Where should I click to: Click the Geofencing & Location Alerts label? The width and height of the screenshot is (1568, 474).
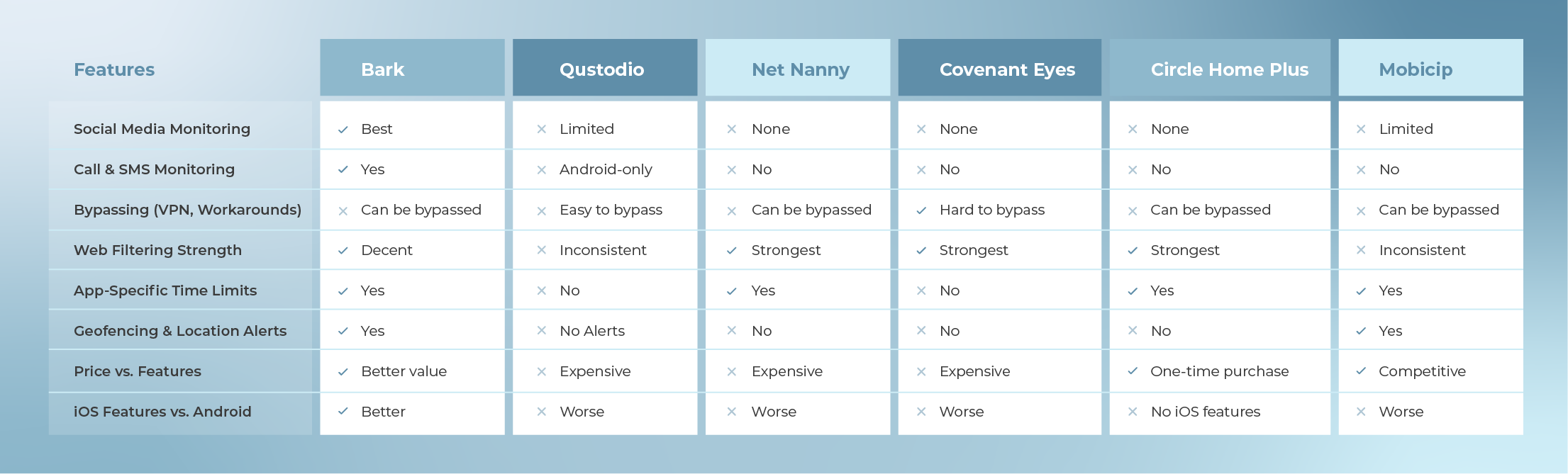click(x=180, y=331)
